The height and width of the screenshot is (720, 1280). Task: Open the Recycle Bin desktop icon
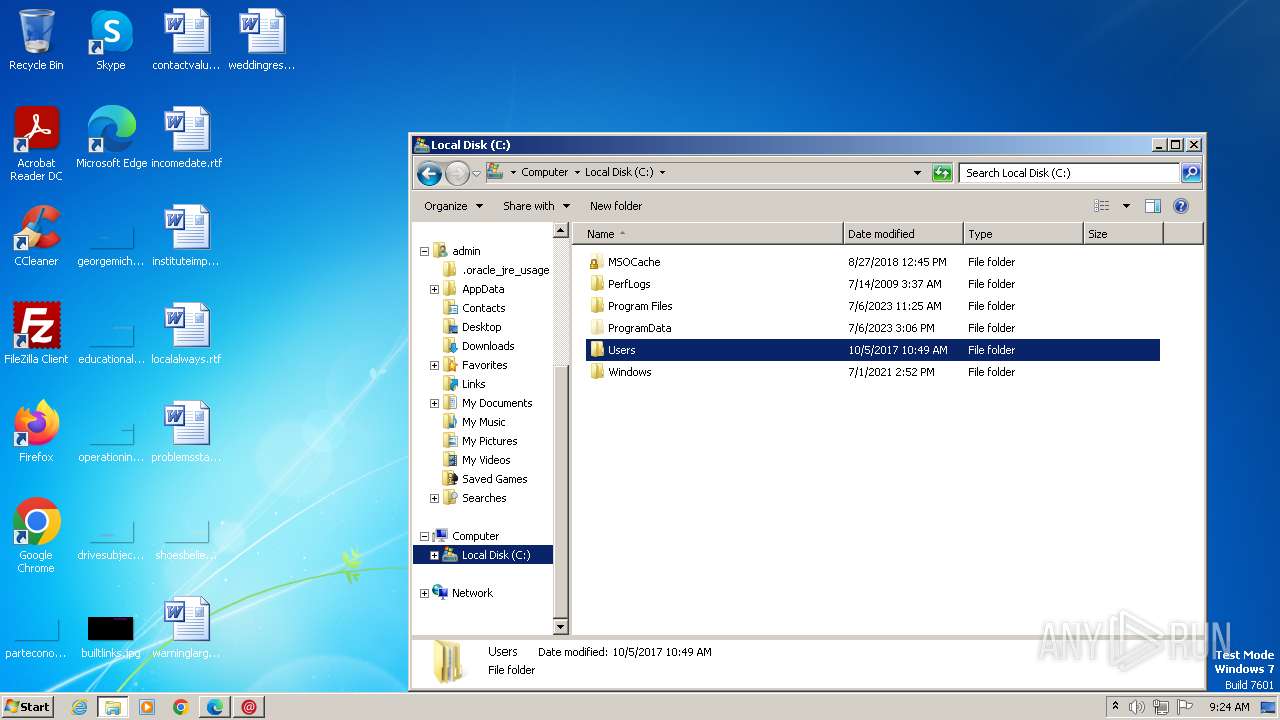point(36,40)
